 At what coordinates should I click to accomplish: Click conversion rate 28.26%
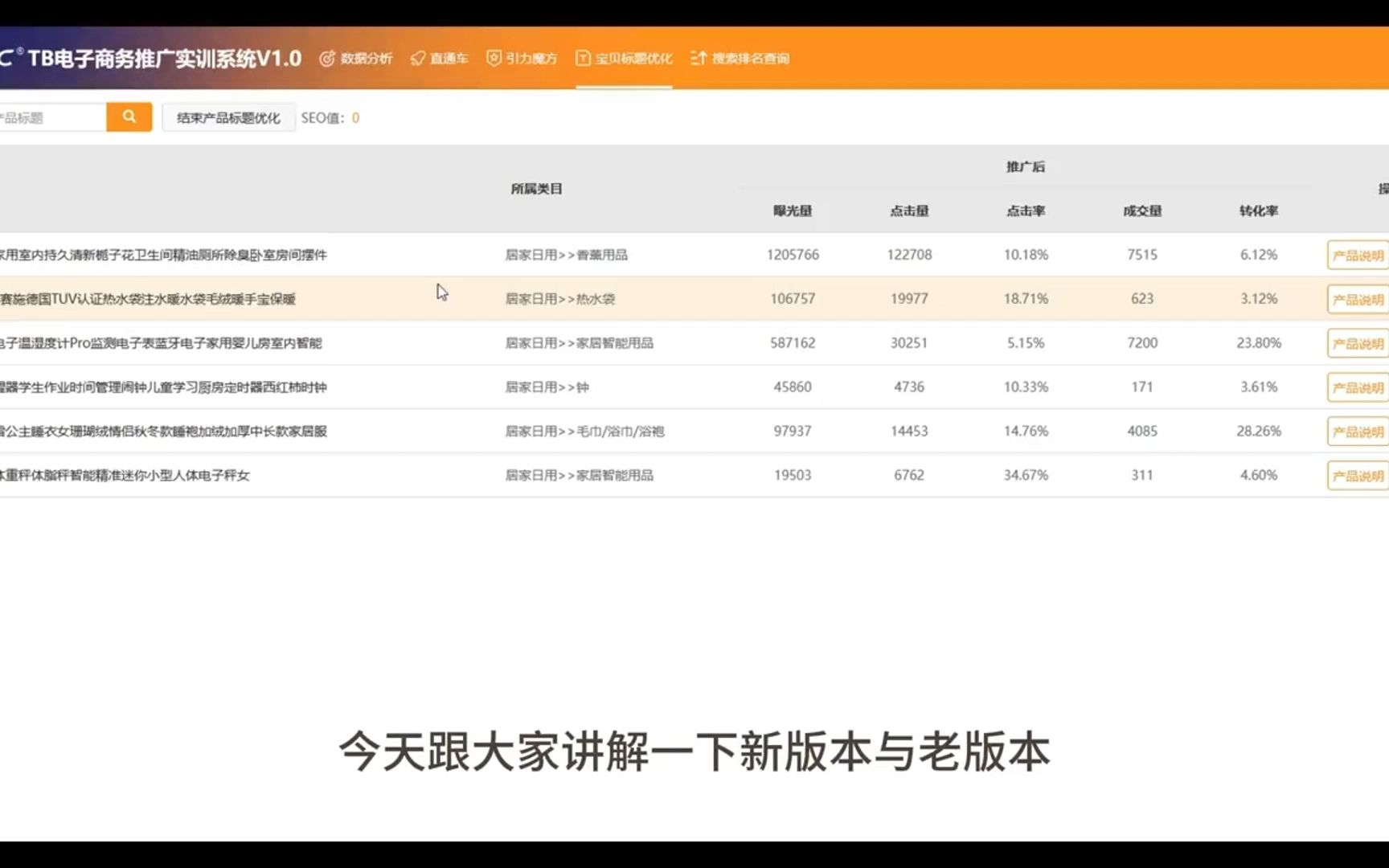point(1259,432)
